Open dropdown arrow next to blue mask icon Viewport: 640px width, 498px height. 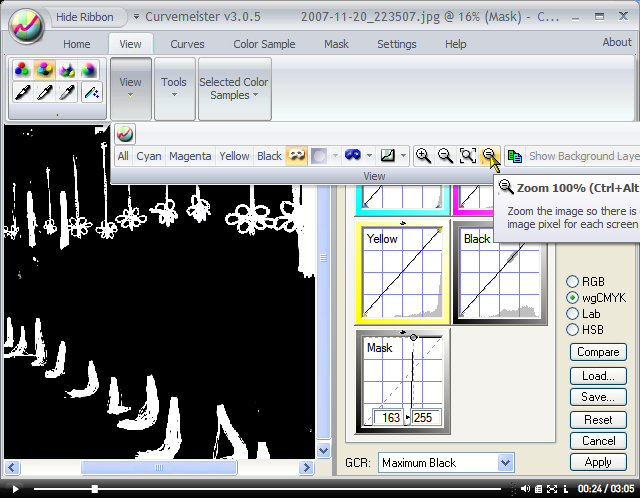click(x=369, y=156)
